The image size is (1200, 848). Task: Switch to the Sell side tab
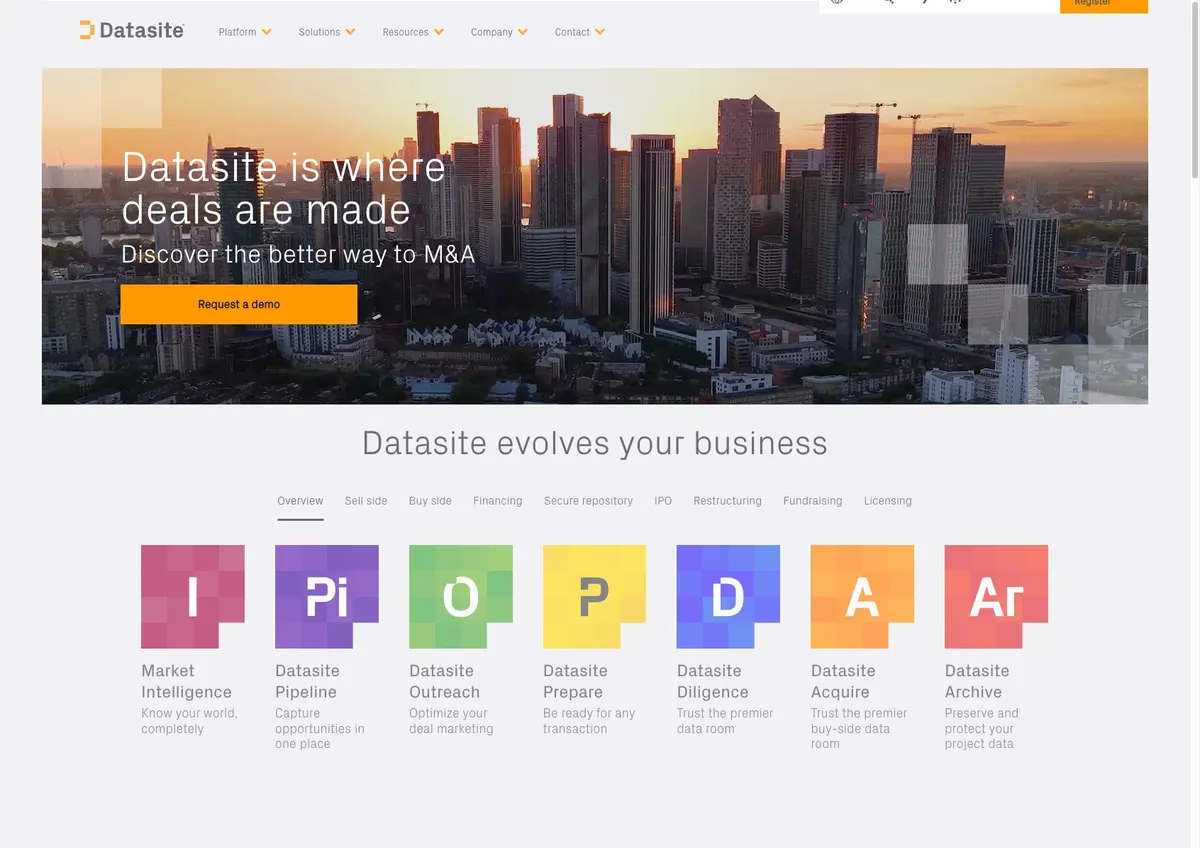(x=366, y=501)
